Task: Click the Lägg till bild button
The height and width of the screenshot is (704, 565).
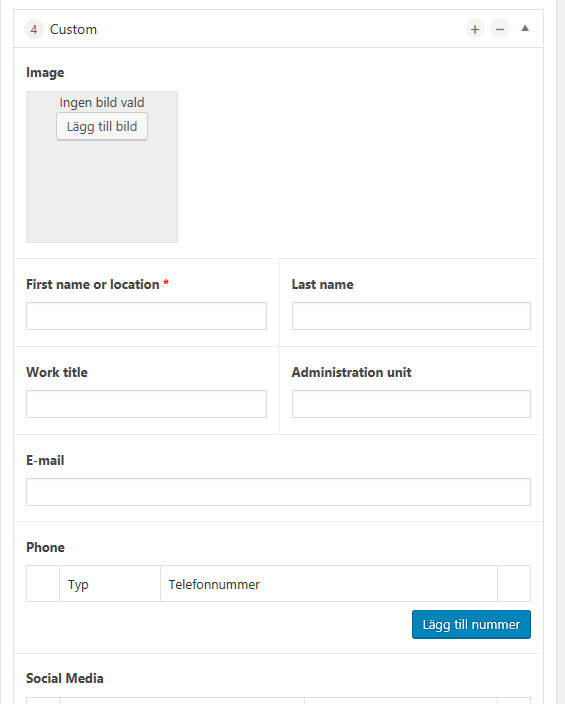Action: 102,127
